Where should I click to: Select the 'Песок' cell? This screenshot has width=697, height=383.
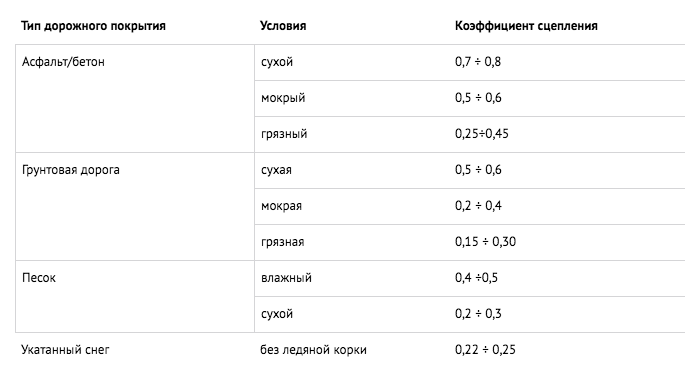click(x=39, y=278)
